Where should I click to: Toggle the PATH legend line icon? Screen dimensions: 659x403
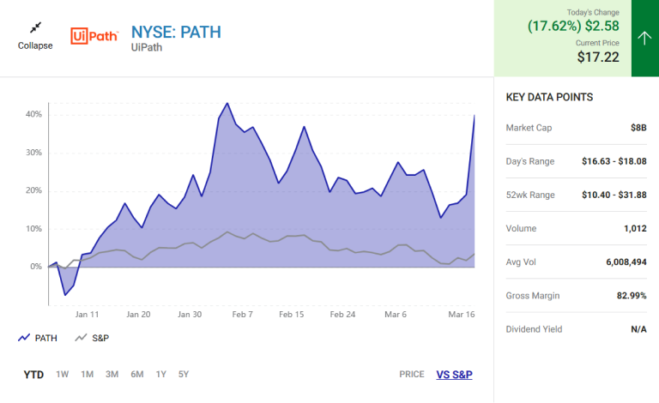pyautogui.click(x=24, y=338)
